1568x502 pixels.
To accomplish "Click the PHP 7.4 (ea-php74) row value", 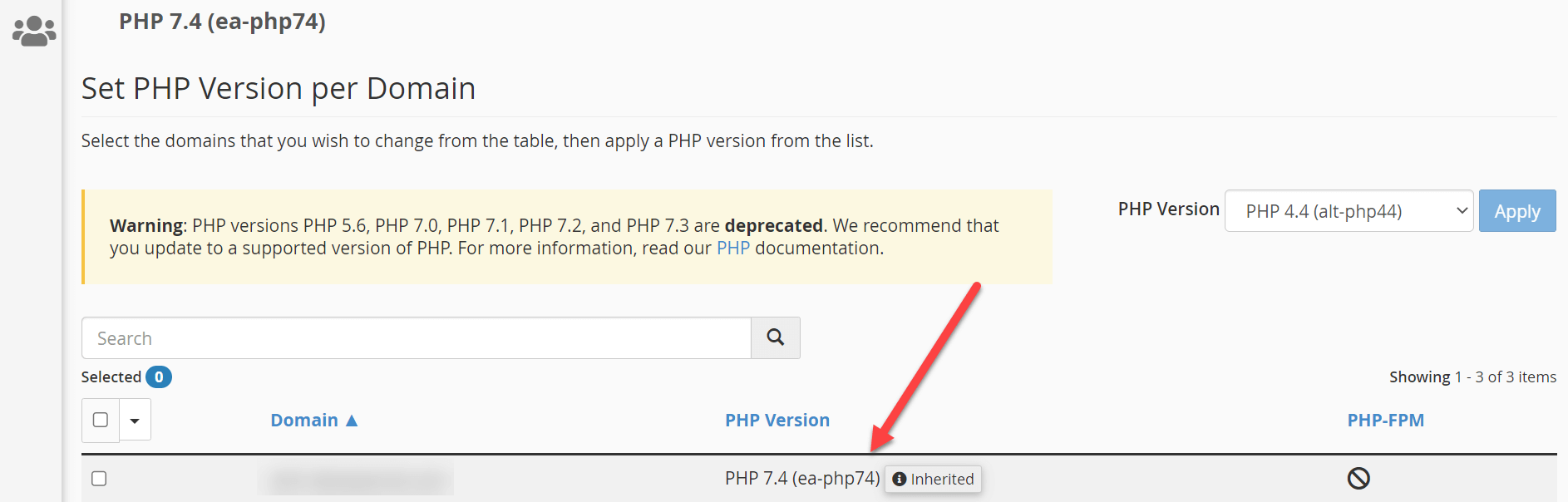I will [801, 479].
